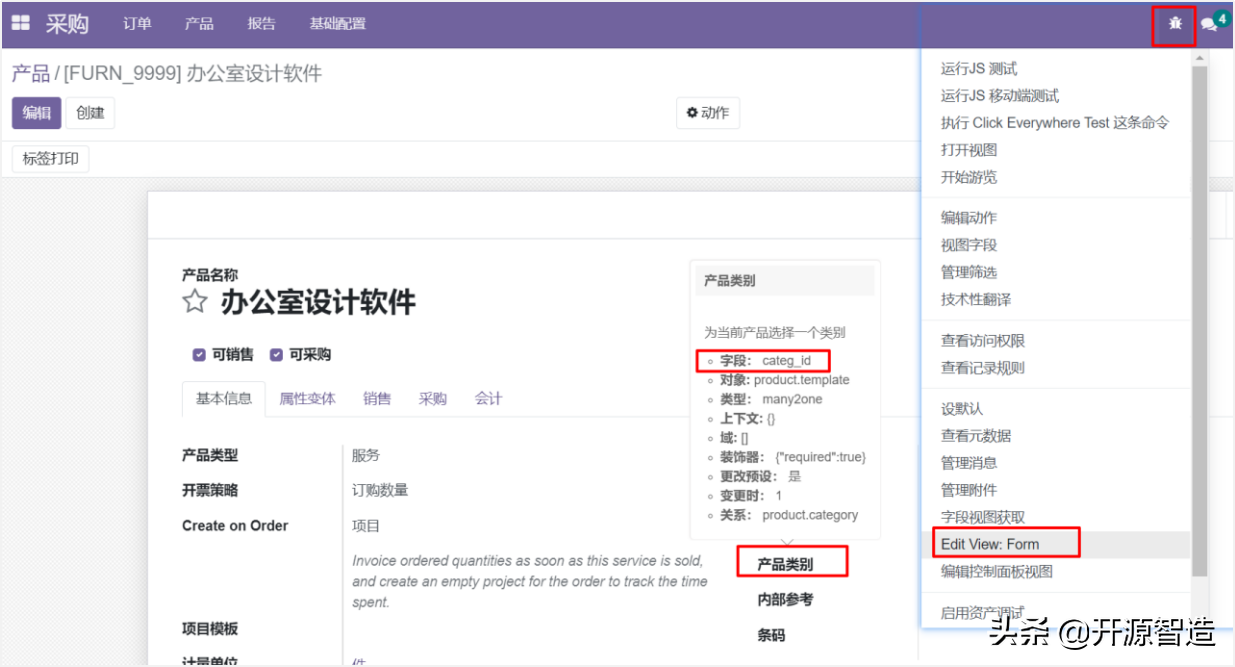Open the 基础配置 menu
This screenshot has width=1235, height=667.
[337, 24]
